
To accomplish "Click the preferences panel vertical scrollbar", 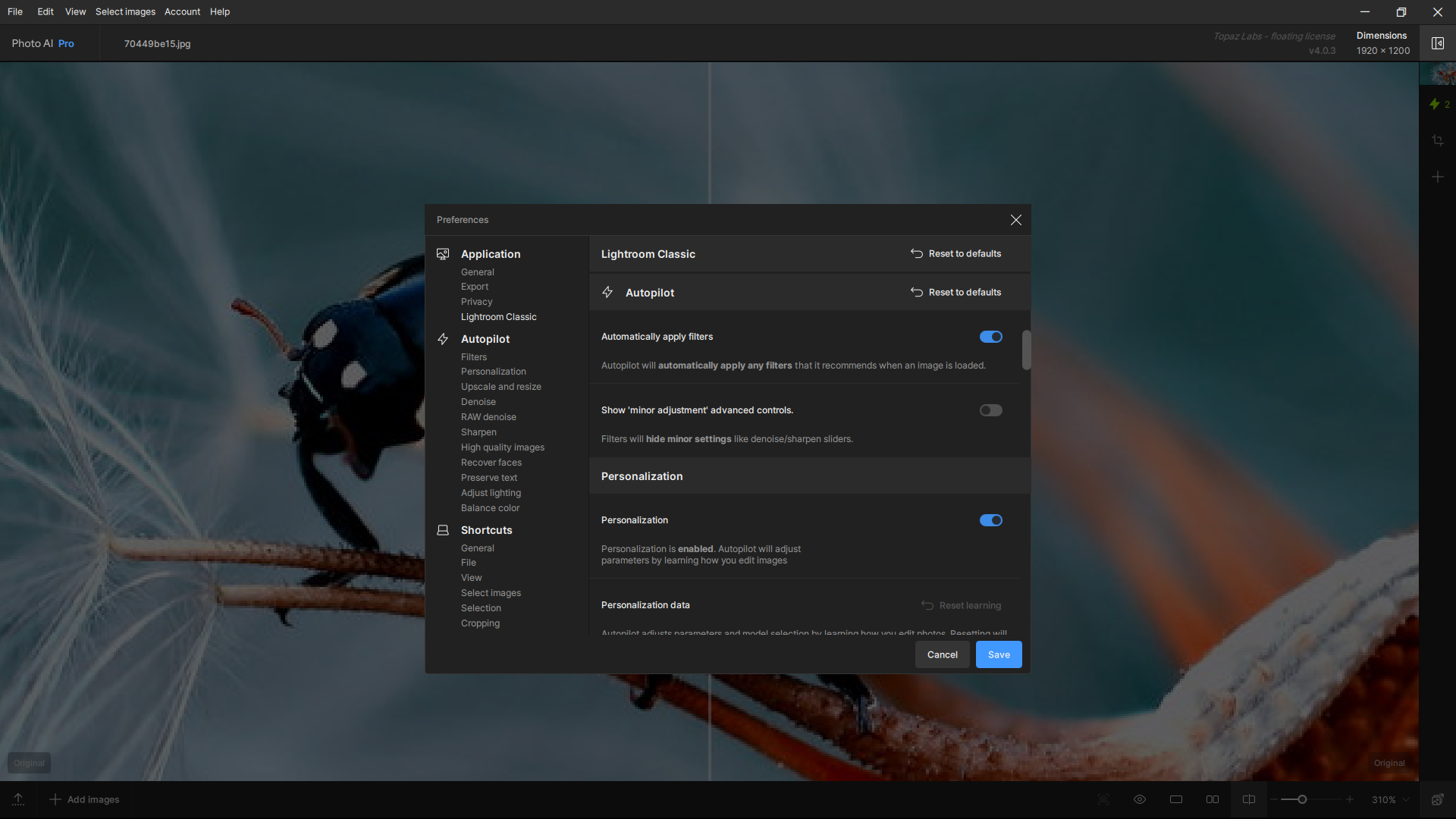I will 1026,350.
